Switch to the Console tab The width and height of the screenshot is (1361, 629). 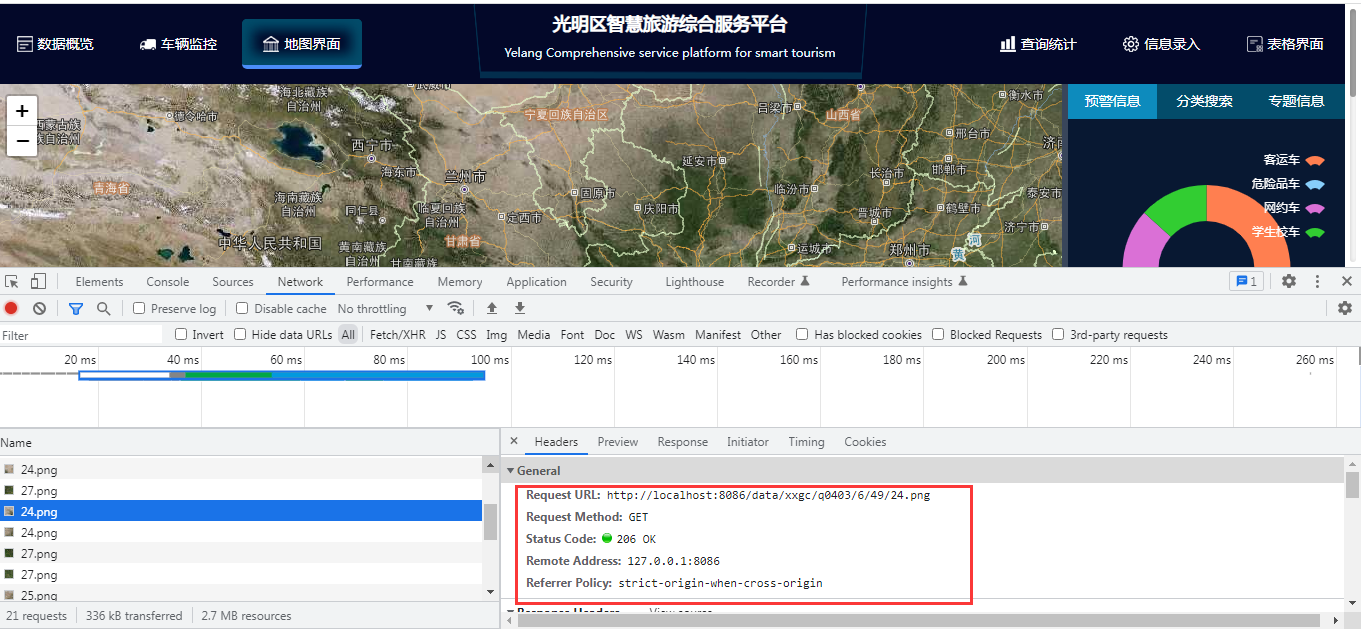[x=167, y=282]
